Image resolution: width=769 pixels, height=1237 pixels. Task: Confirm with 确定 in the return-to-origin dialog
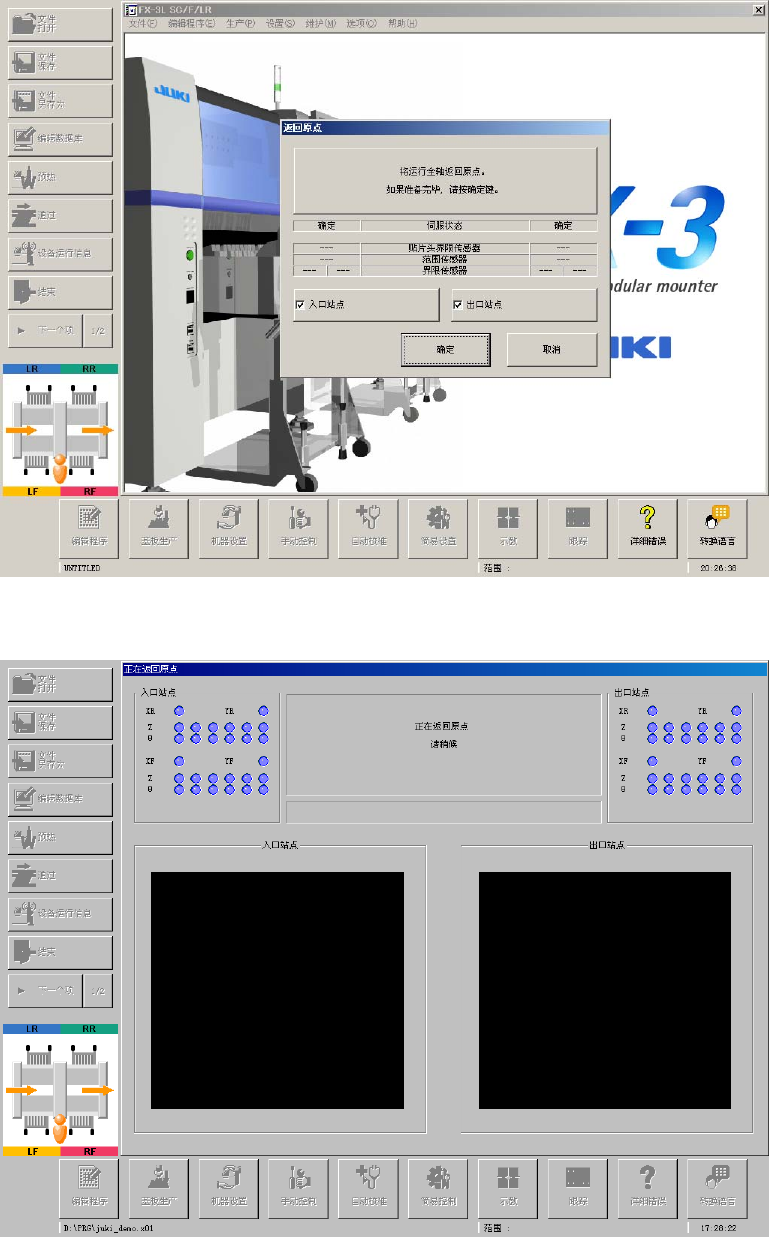[x=446, y=349]
